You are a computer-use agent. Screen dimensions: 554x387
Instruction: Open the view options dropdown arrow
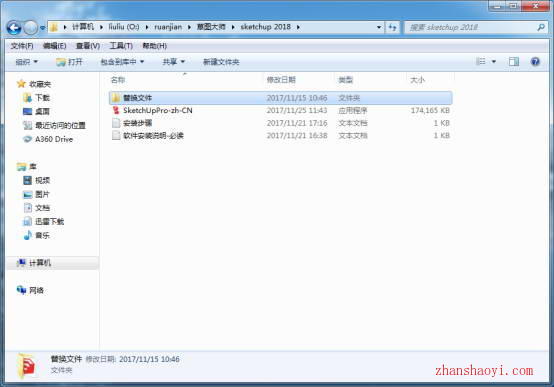[494, 62]
